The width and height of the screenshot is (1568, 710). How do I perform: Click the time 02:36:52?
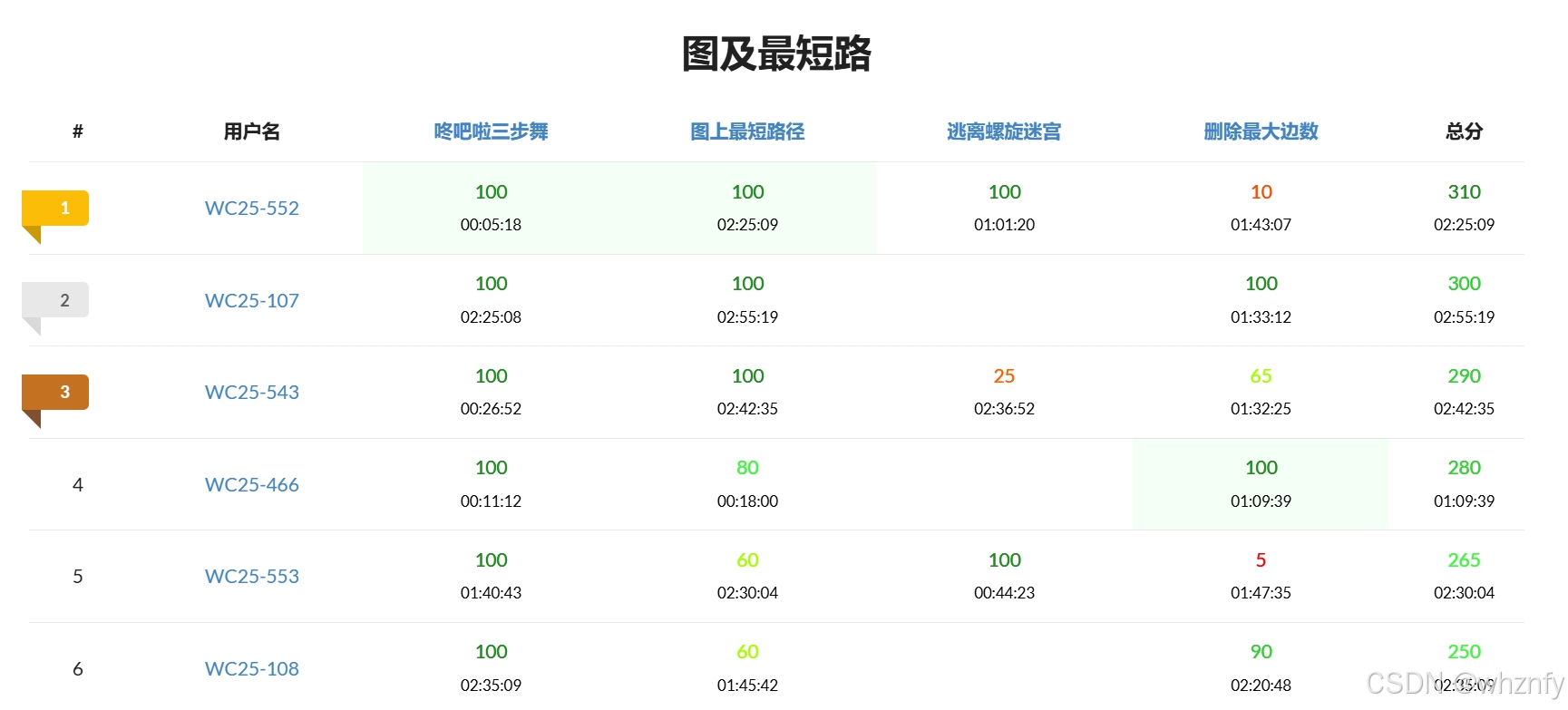pos(1004,409)
